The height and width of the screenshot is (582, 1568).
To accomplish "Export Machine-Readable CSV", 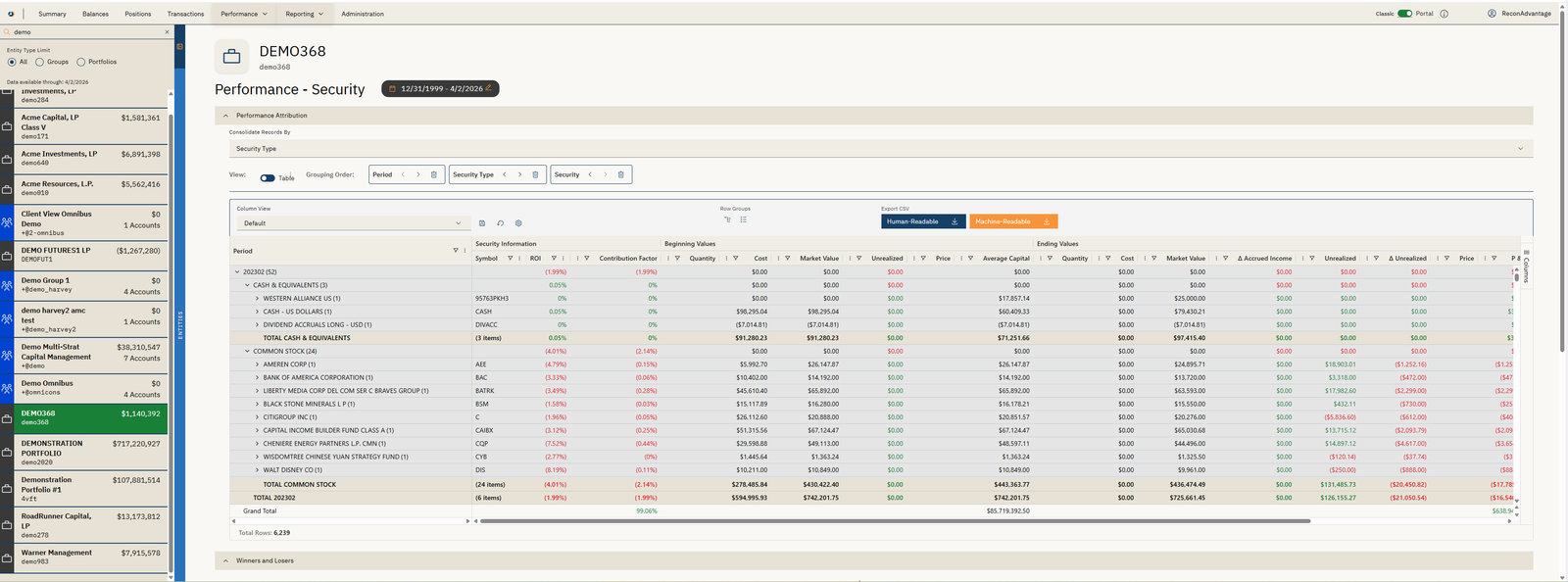I will [1013, 221].
